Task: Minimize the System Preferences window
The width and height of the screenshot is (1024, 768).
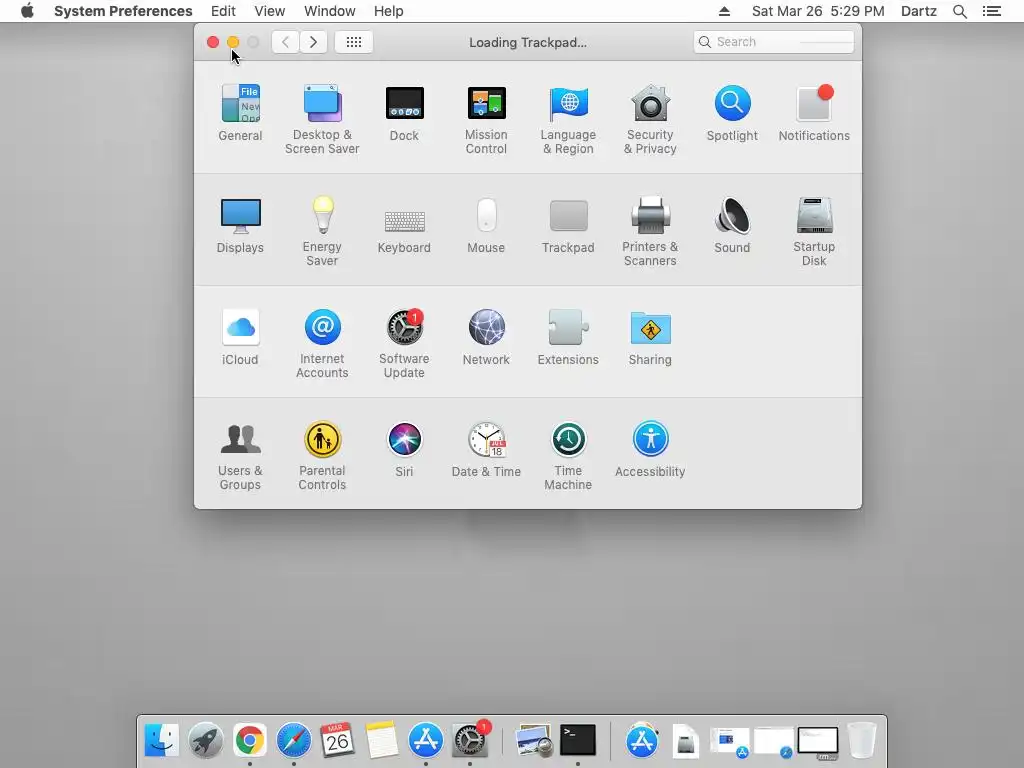Action: click(232, 42)
